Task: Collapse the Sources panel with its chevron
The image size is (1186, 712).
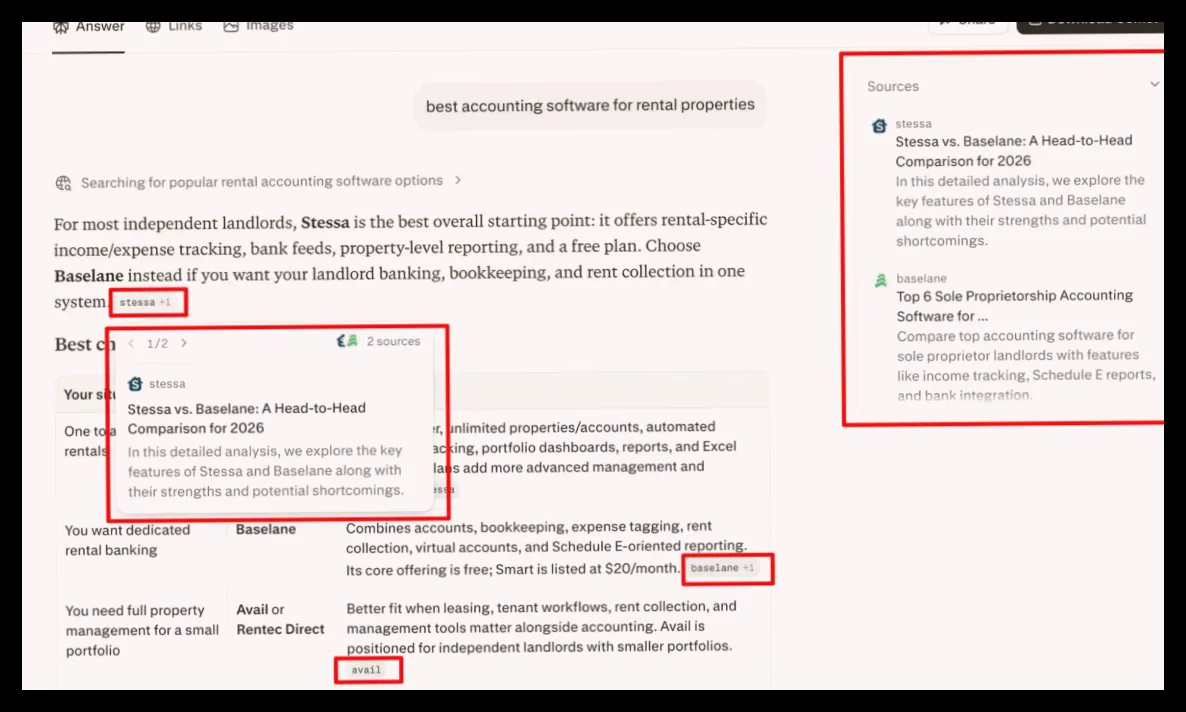Action: point(1154,84)
